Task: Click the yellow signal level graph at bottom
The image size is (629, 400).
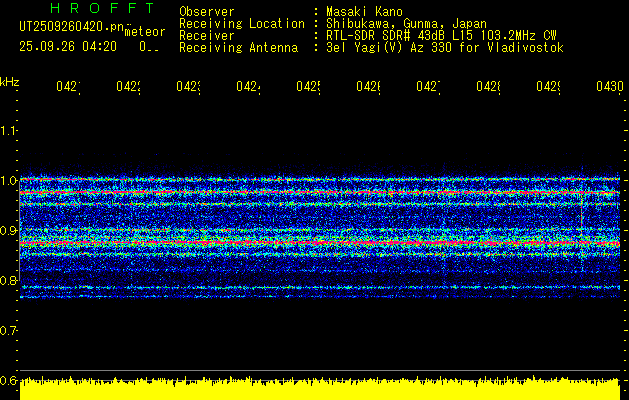Action: (320, 388)
